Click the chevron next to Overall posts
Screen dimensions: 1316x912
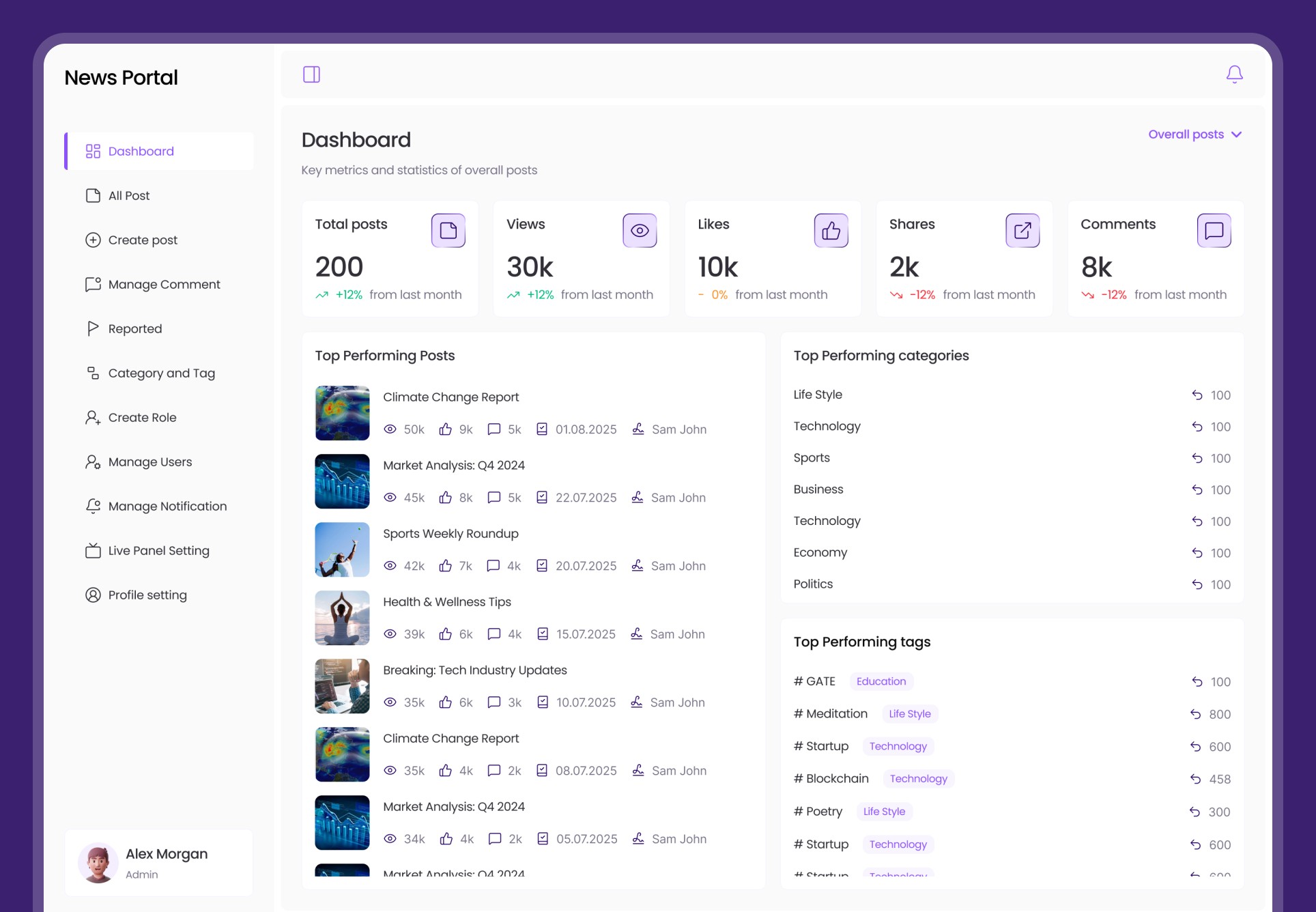tap(1236, 134)
